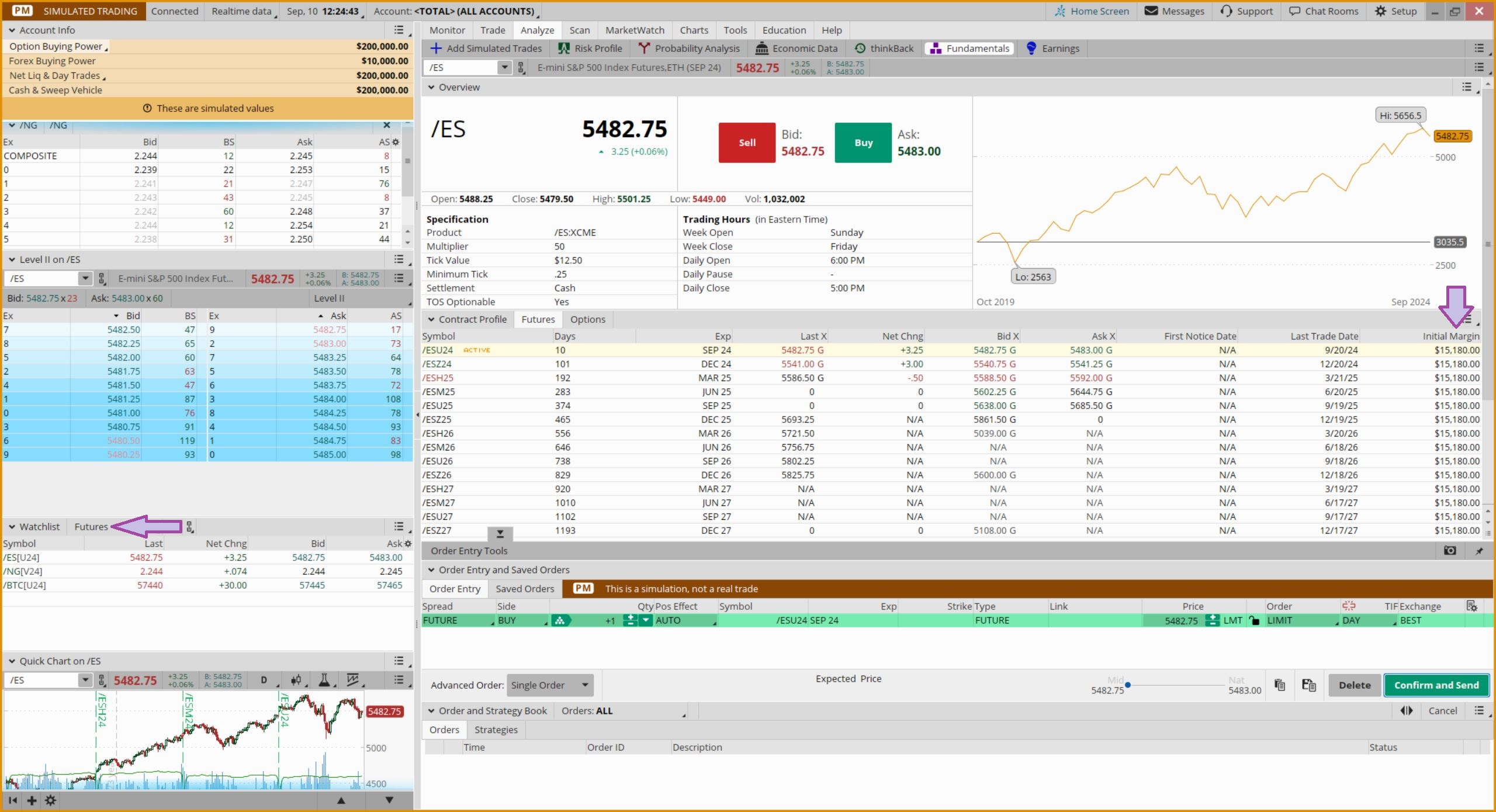Paste order using the second clipboard icon

(x=1308, y=685)
